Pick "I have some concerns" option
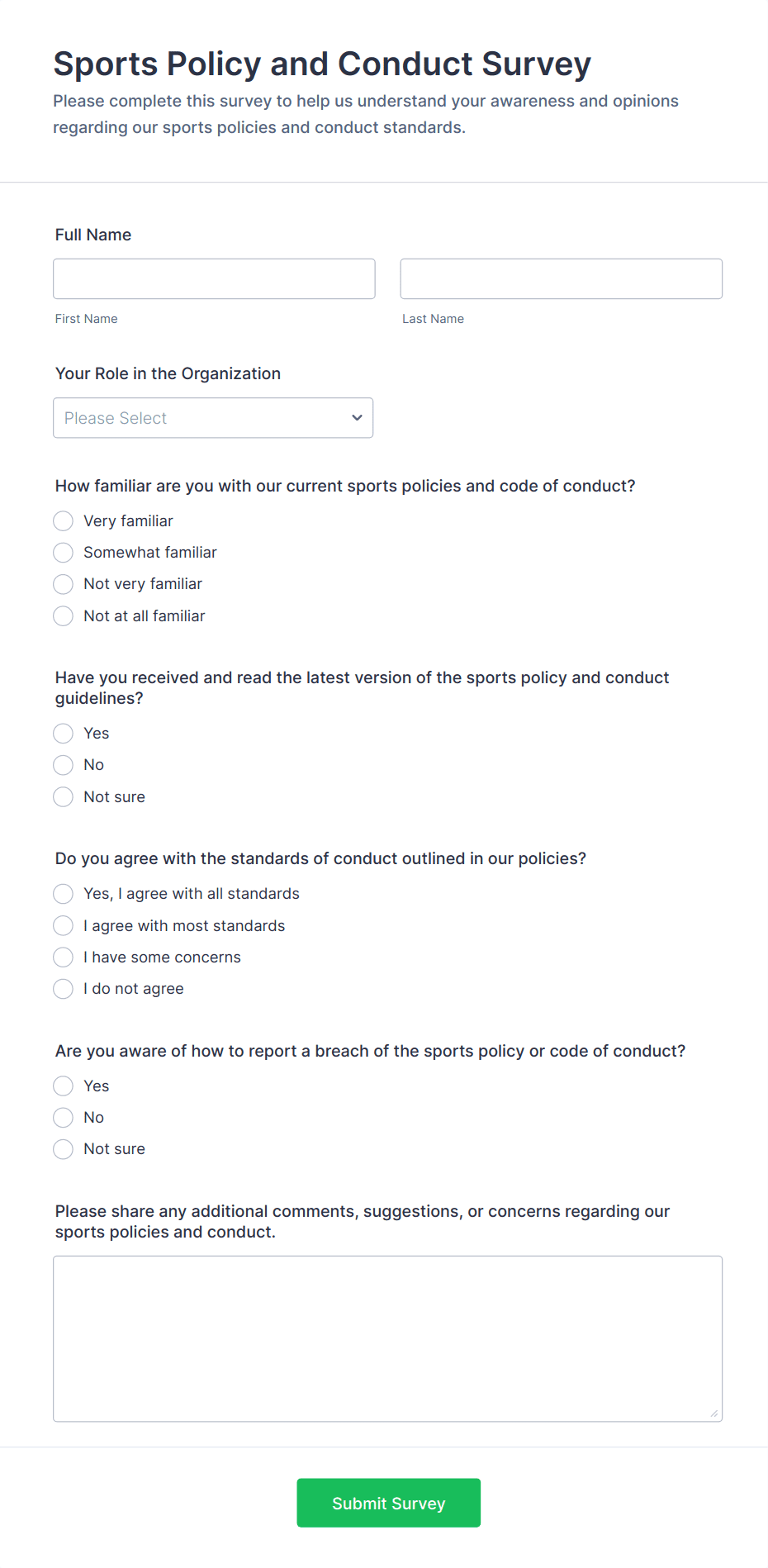The width and height of the screenshot is (768, 1568). point(64,957)
